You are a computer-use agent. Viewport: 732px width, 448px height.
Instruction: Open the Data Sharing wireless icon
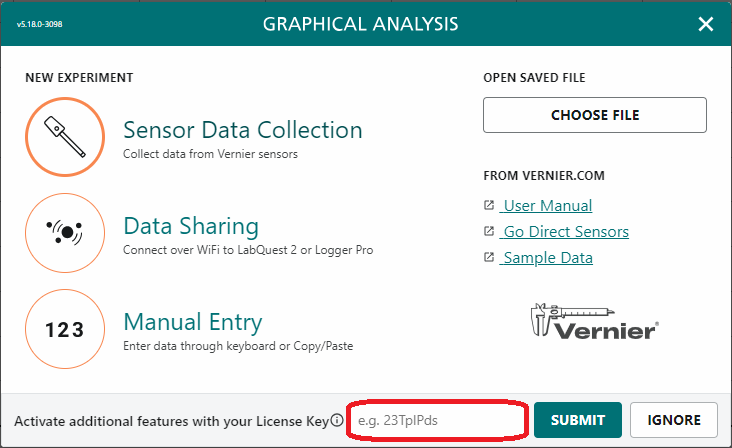(x=65, y=233)
